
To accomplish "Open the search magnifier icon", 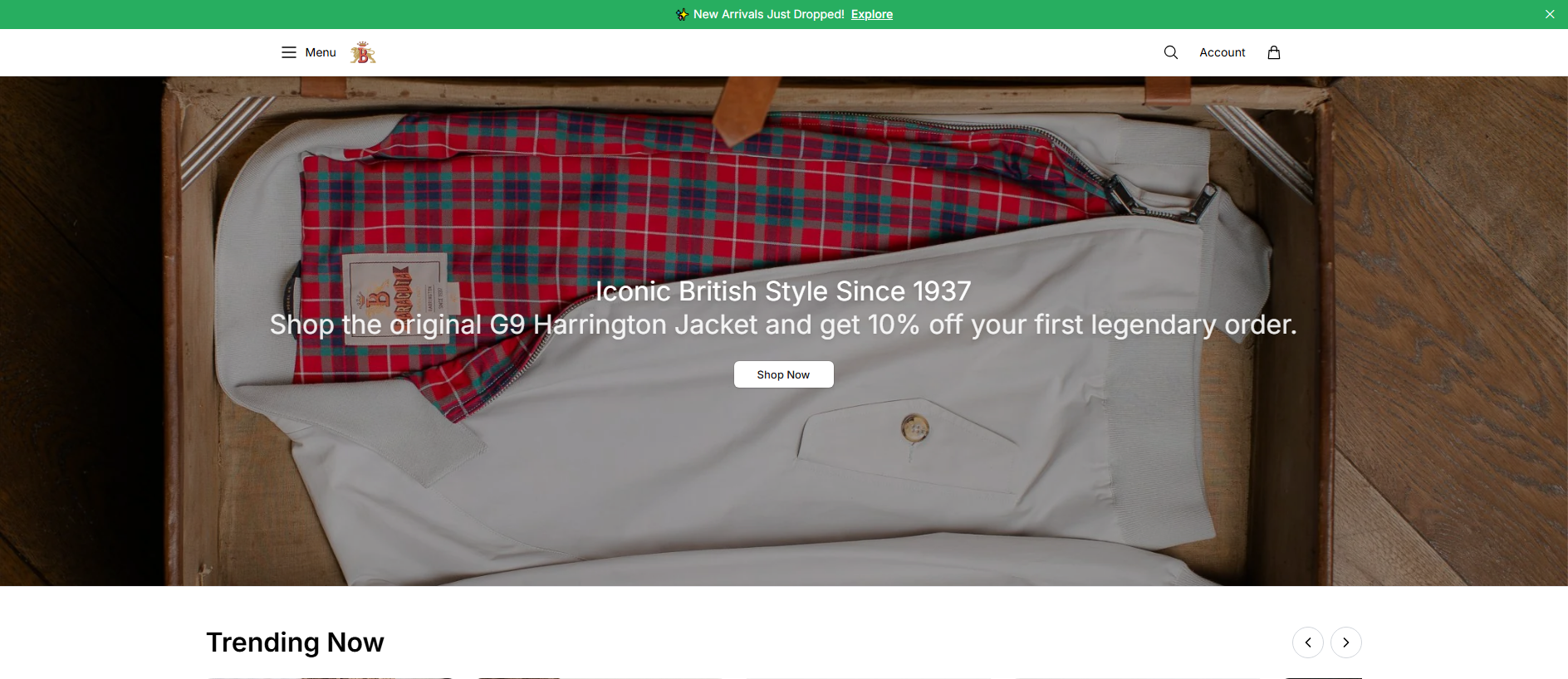I will point(1171,52).
